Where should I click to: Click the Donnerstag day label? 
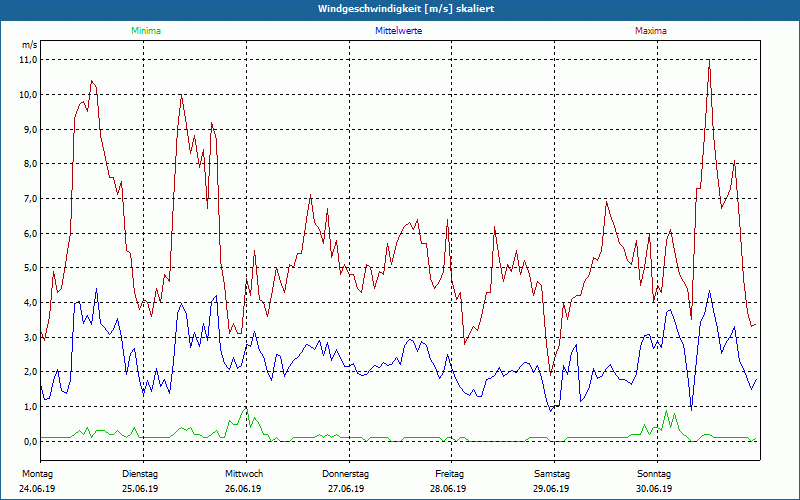[345, 474]
